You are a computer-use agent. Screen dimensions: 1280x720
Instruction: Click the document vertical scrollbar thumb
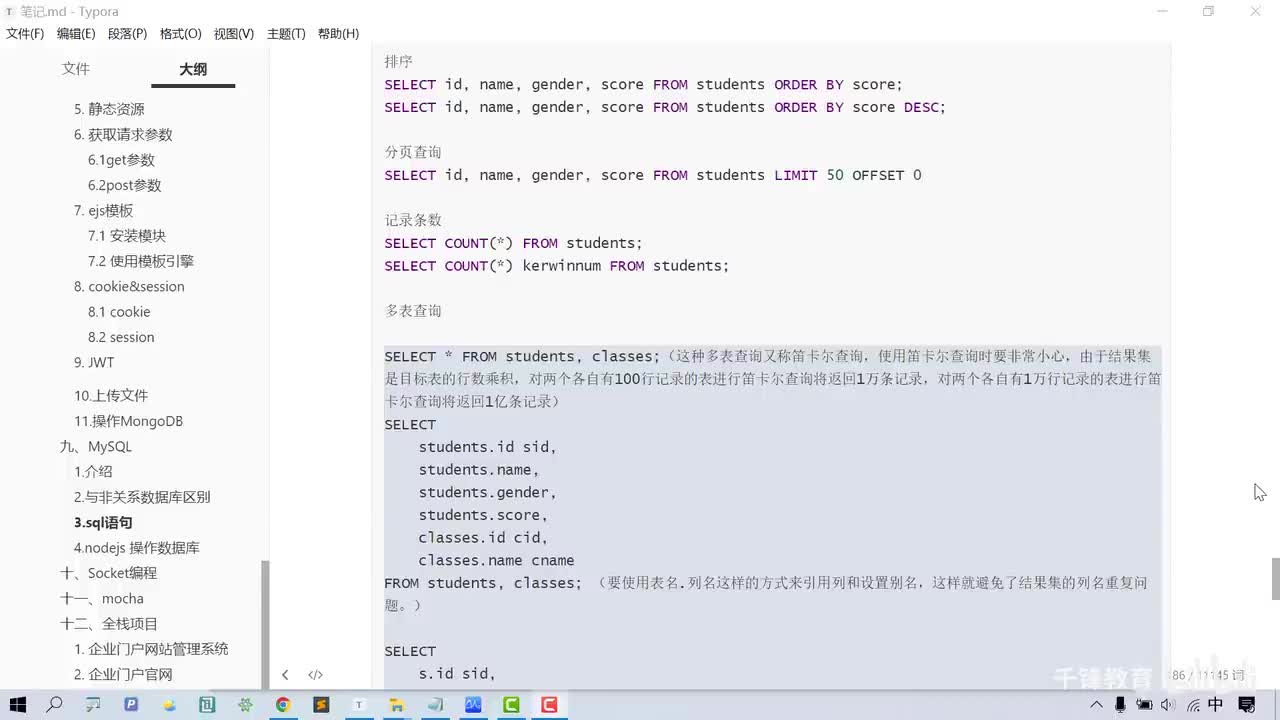pos(1275,578)
